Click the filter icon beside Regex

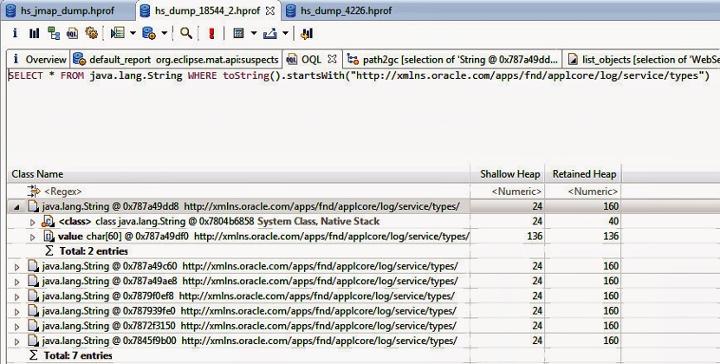coord(34,191)
